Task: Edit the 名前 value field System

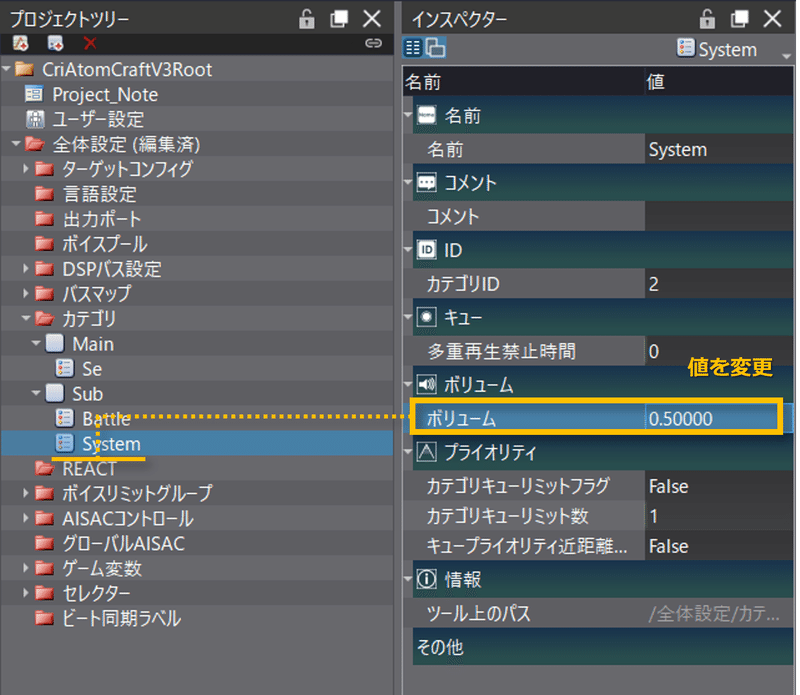Action: pos(718,150)
